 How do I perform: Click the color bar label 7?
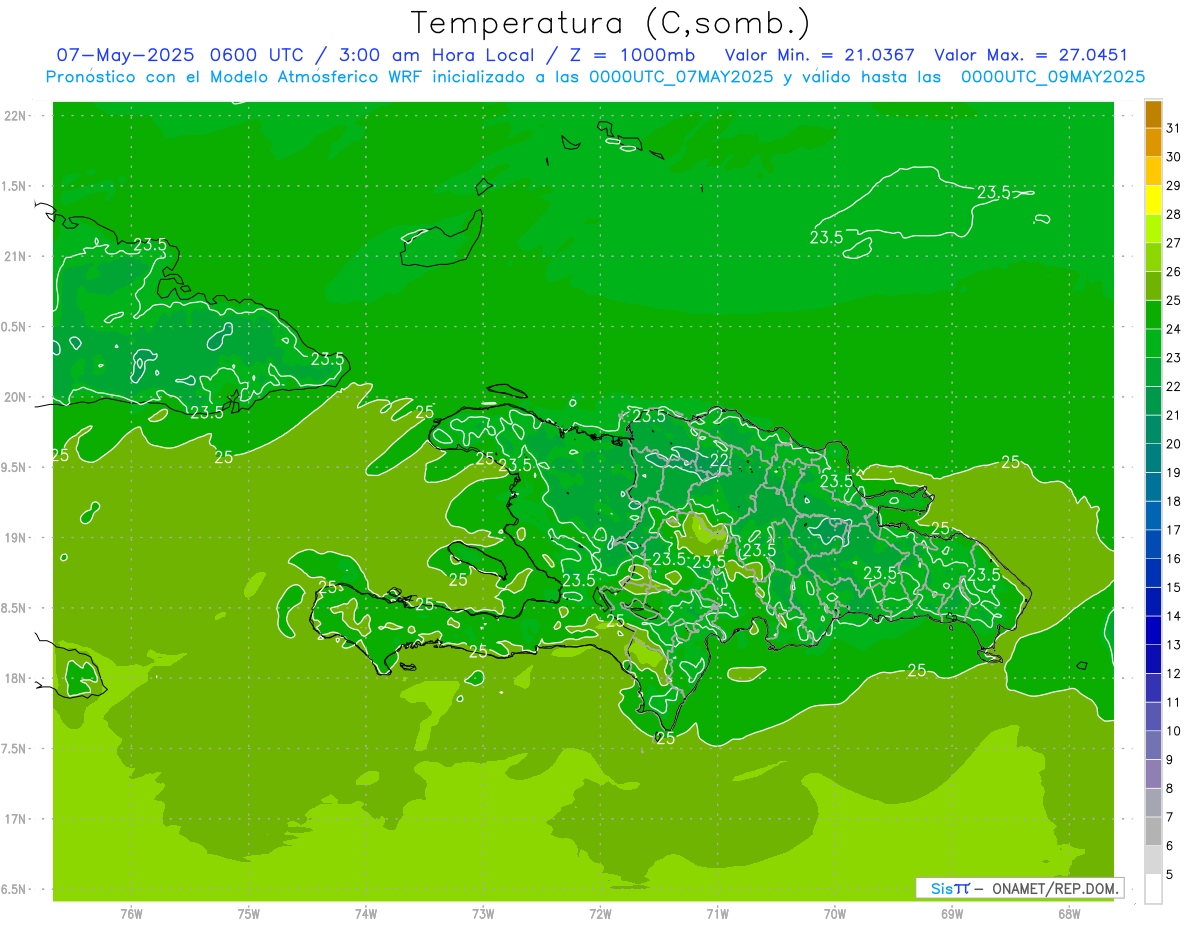pos(1170,817)
